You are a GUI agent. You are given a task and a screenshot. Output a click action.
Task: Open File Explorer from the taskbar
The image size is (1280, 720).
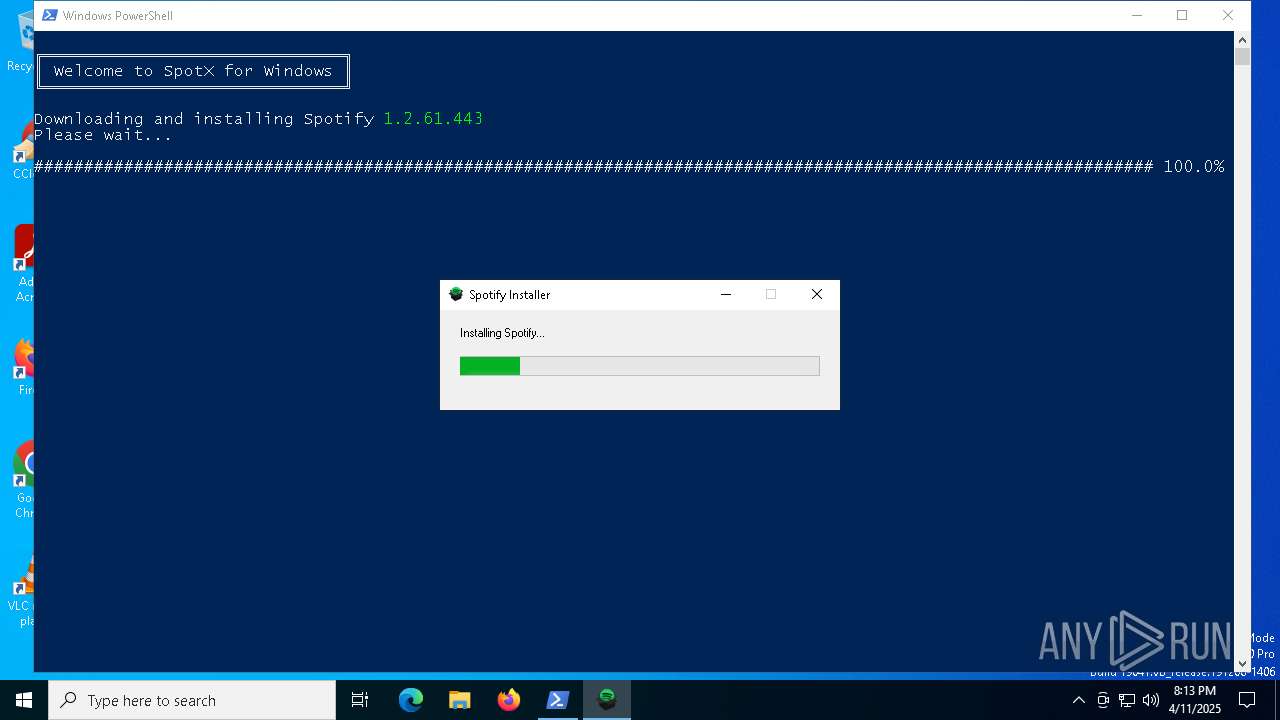(x=460, y=700)
